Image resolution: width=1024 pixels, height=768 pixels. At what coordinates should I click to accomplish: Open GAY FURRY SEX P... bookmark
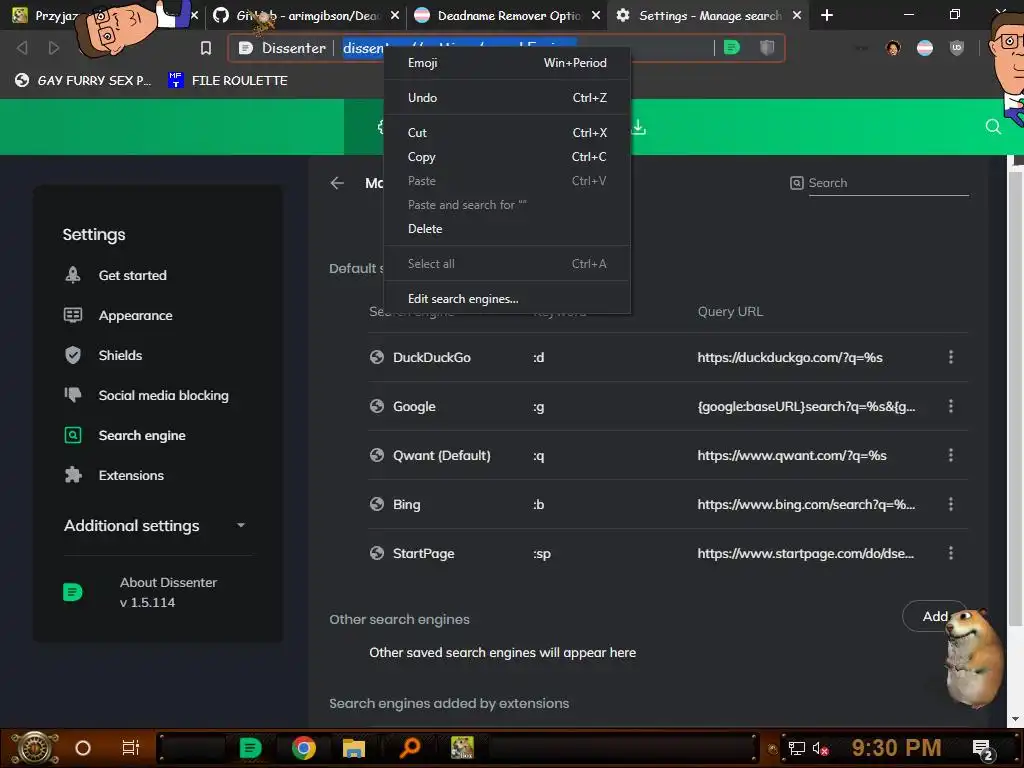[83, 80]
